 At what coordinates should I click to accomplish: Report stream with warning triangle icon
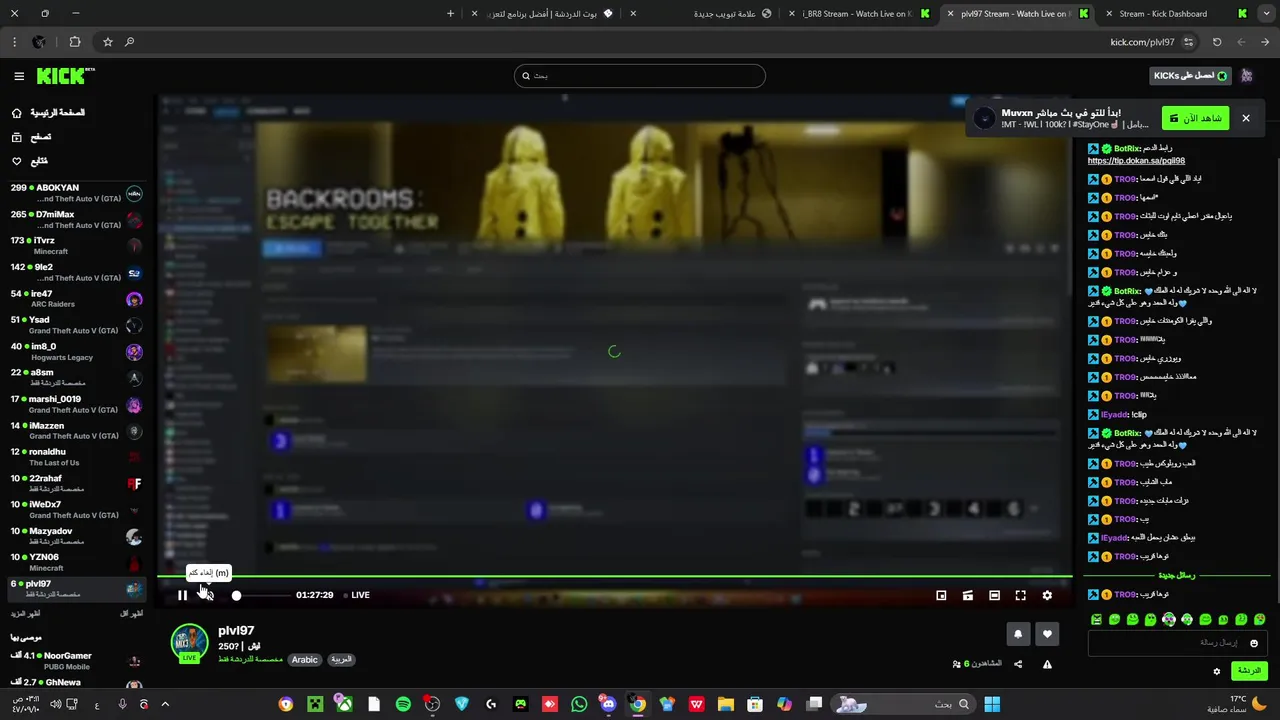[x=1047, y=664]
